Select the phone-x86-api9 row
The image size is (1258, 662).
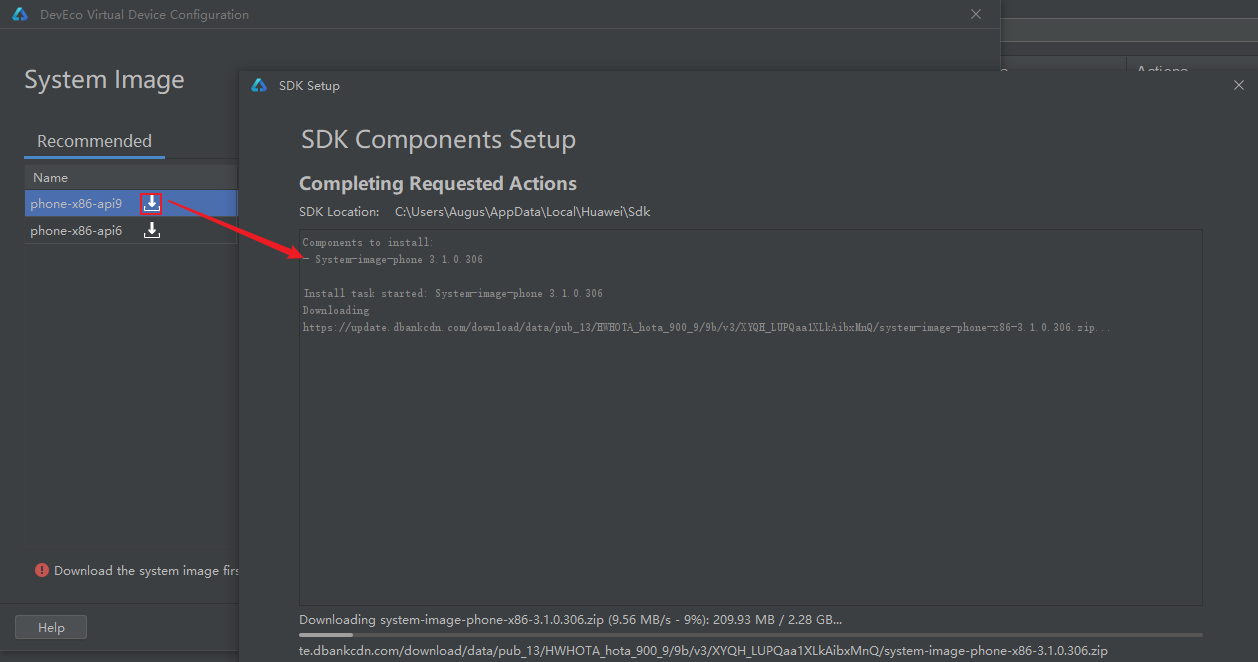click(132, 203)
